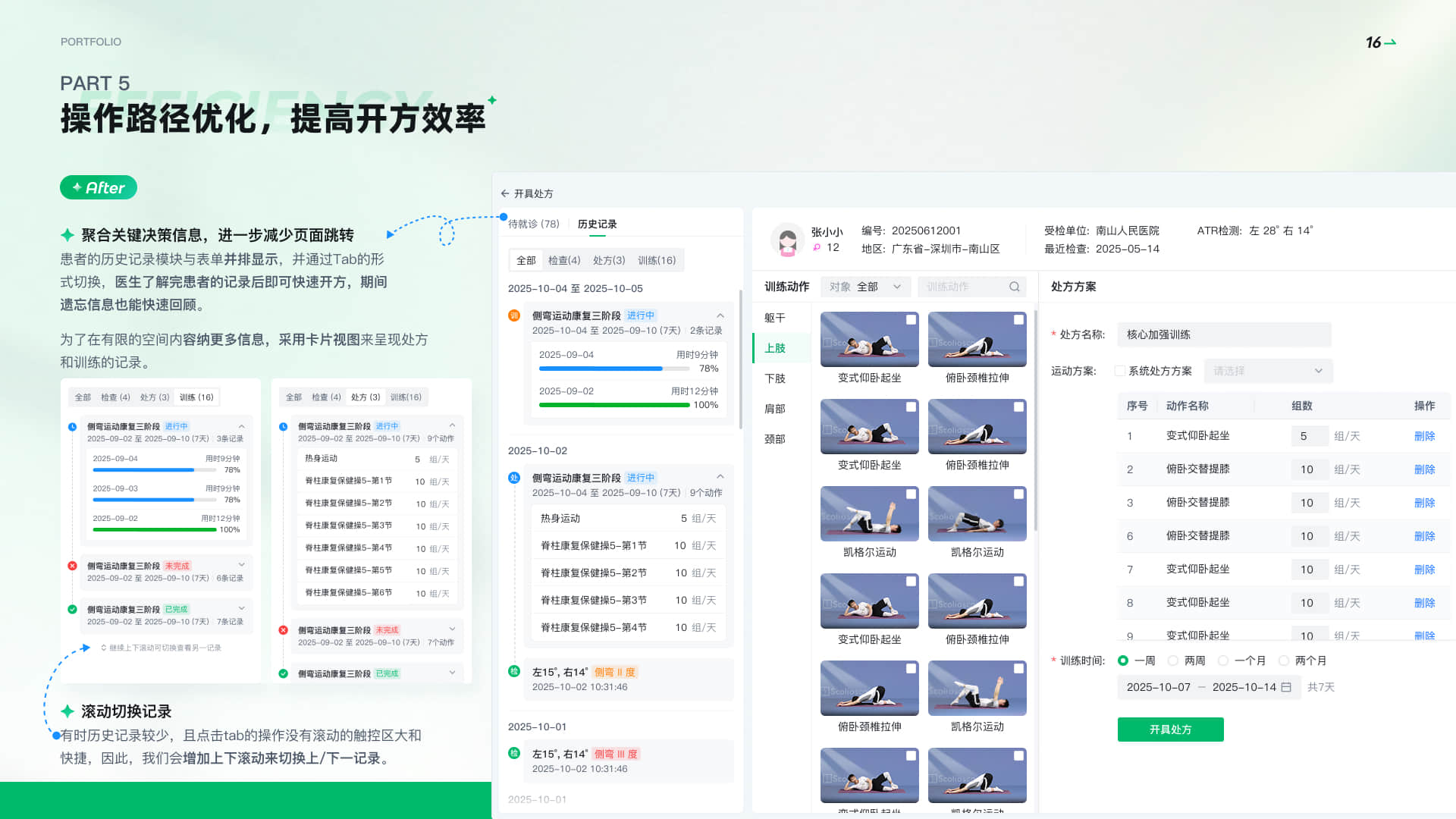The image size is (1456, 819).
Task: Click green check icon in right preview card
Action: click(284, 673)
